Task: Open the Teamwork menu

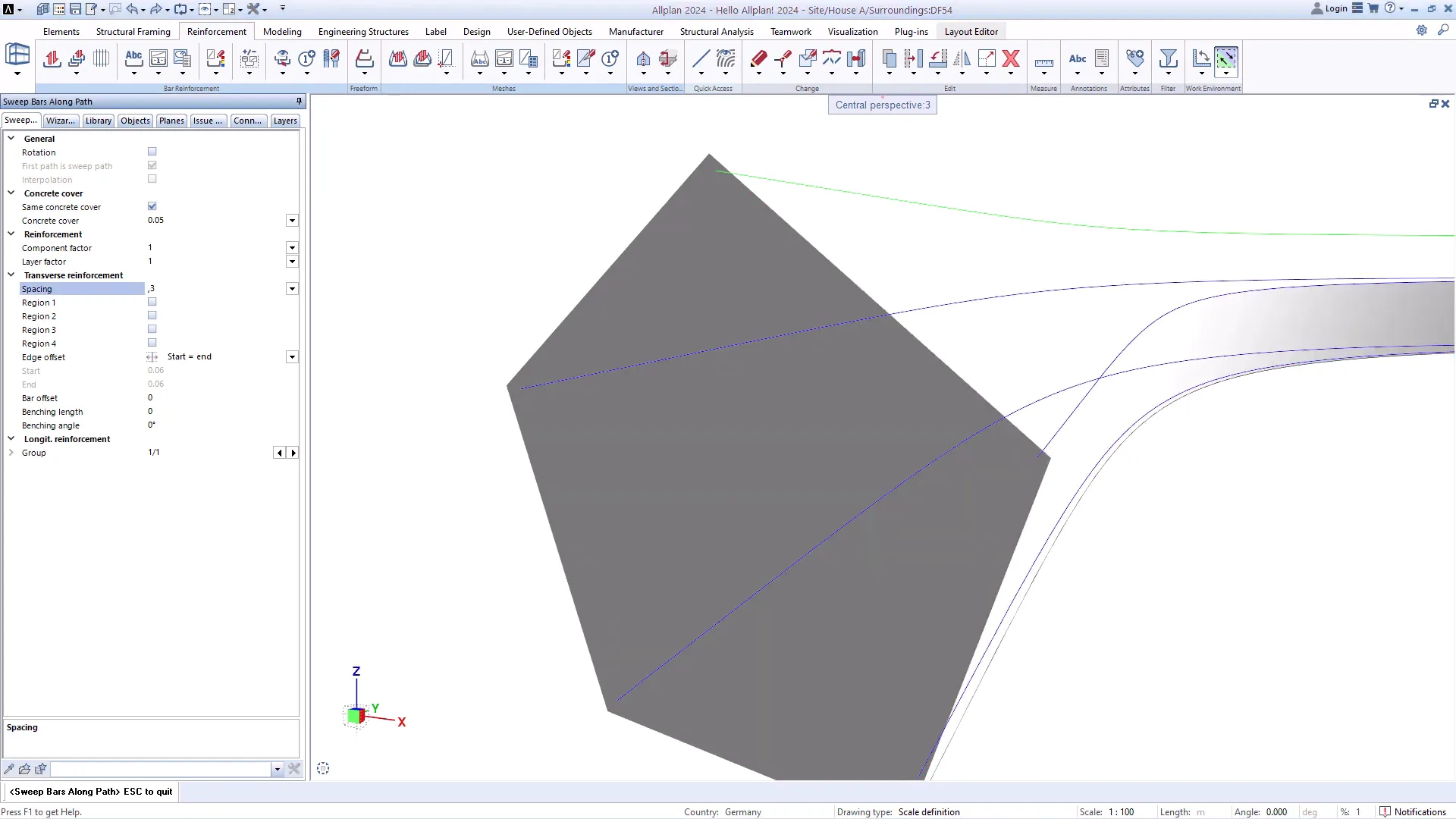Action: click(791, 32)
